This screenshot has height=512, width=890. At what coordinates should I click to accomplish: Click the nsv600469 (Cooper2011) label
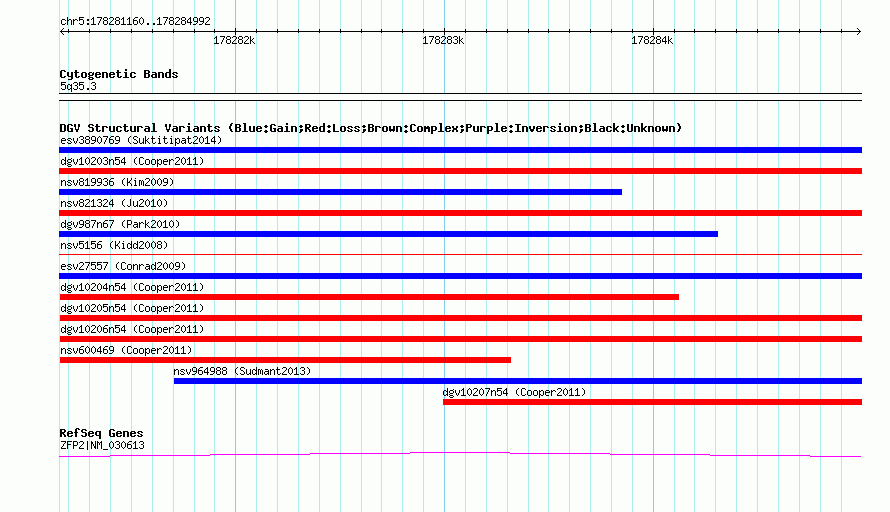point(126,350)
